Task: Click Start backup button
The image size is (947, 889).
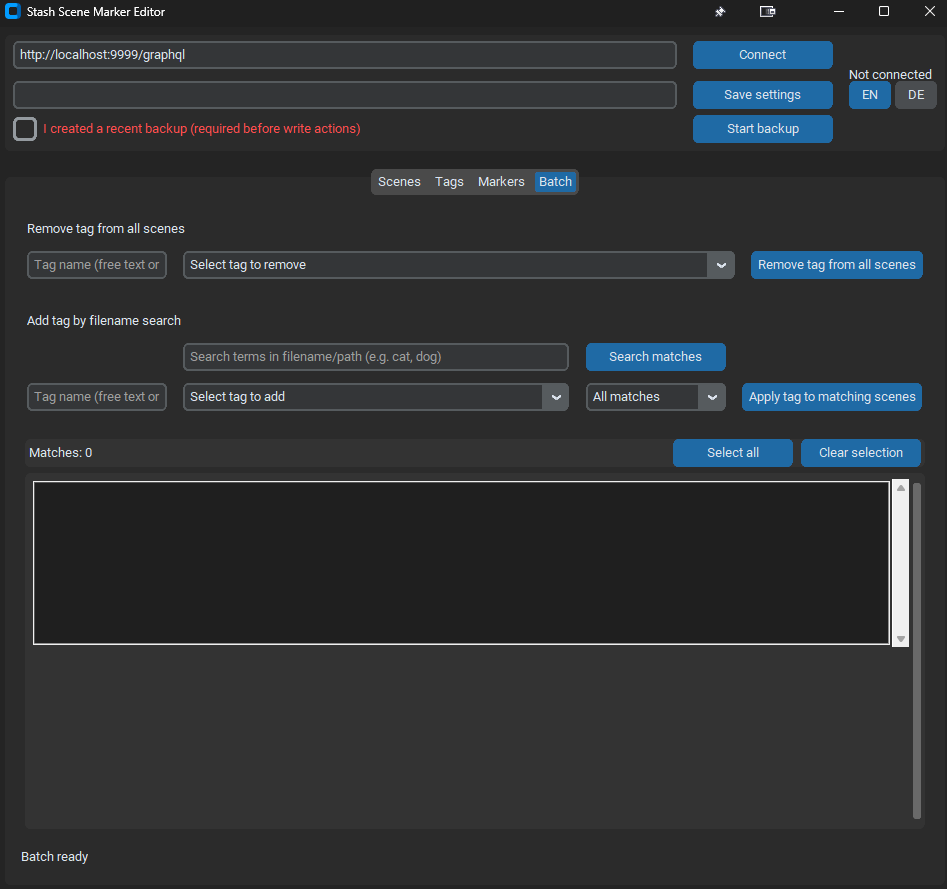Action: click(762, 129)
